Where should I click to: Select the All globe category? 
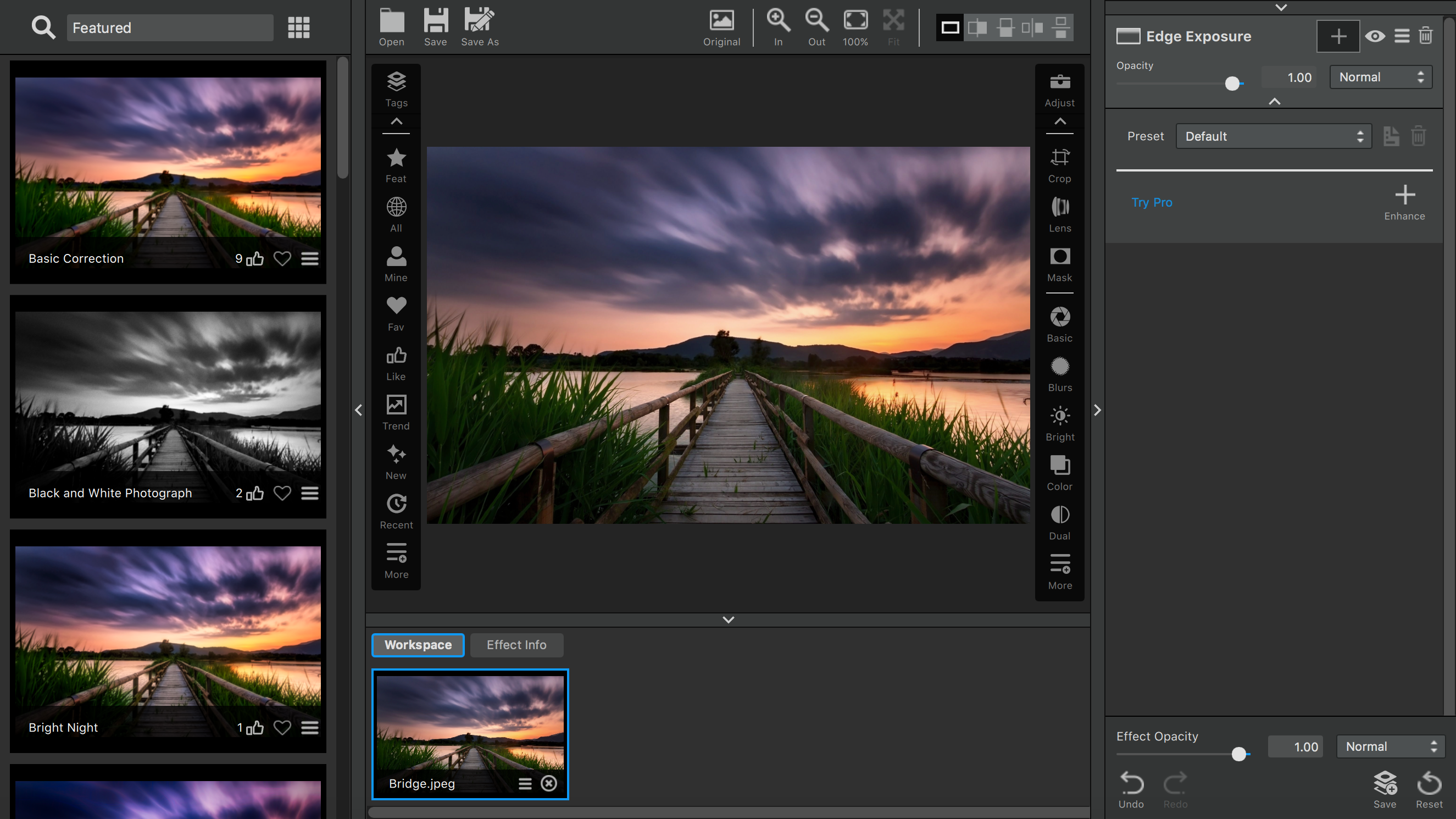click(x=396, y=214)
